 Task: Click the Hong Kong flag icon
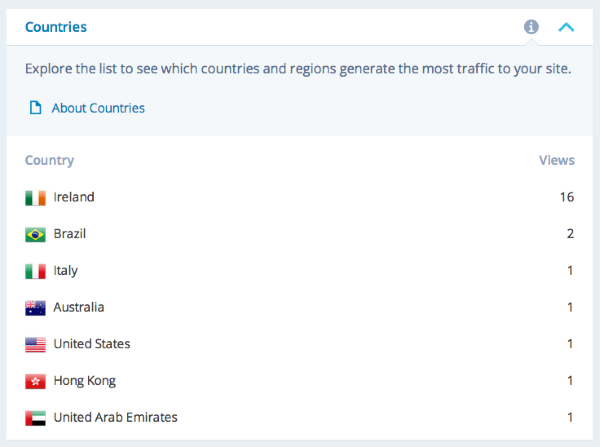(36, 381)
